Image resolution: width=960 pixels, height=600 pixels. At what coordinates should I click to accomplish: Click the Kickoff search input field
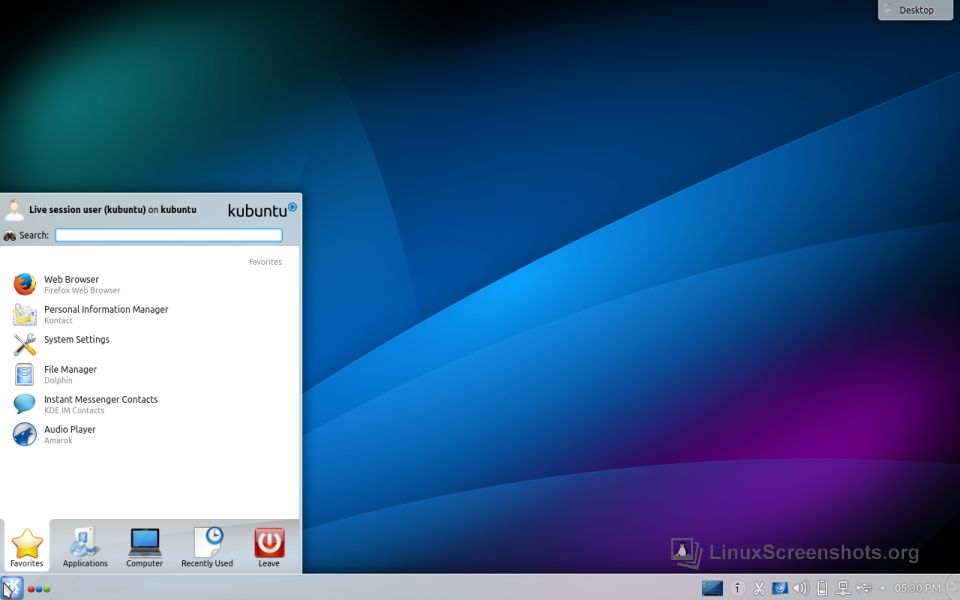[168, 235]
